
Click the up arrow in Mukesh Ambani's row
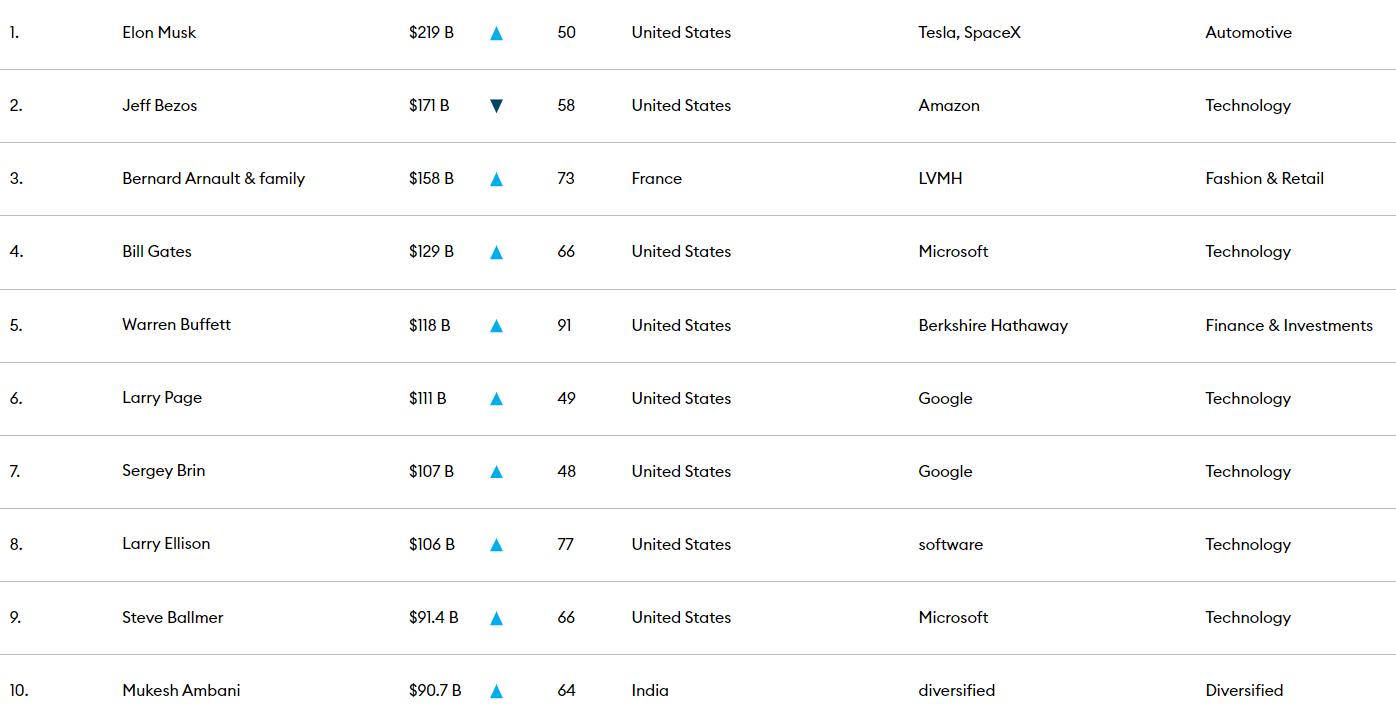(x=496, y=690)
